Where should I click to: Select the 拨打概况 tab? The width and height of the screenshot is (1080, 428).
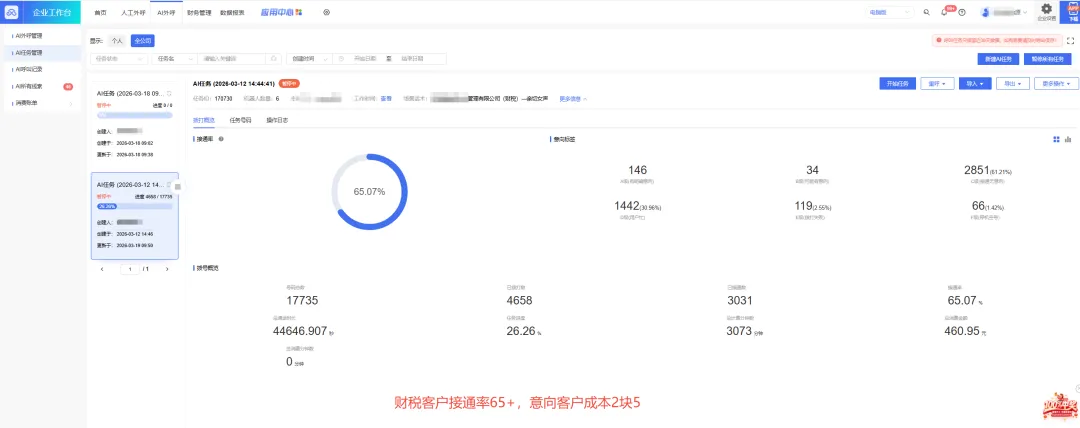pos(204,121)
